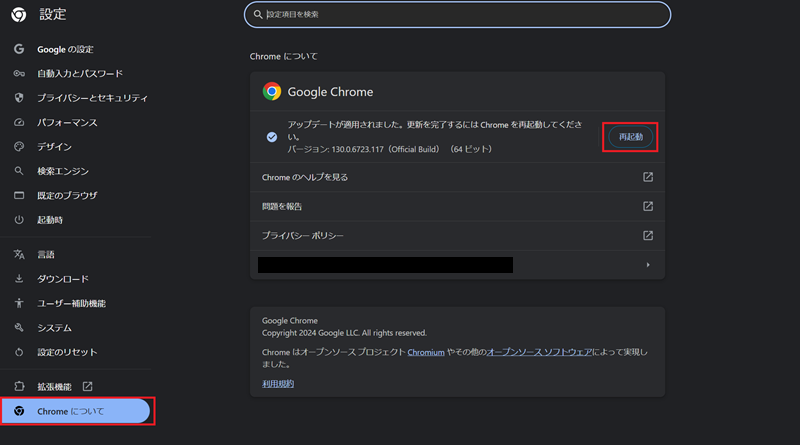Viewport: 800px width, 445px height.
Task: Click the external-link icon beside 拡張機能
Action: click(88, 386)
